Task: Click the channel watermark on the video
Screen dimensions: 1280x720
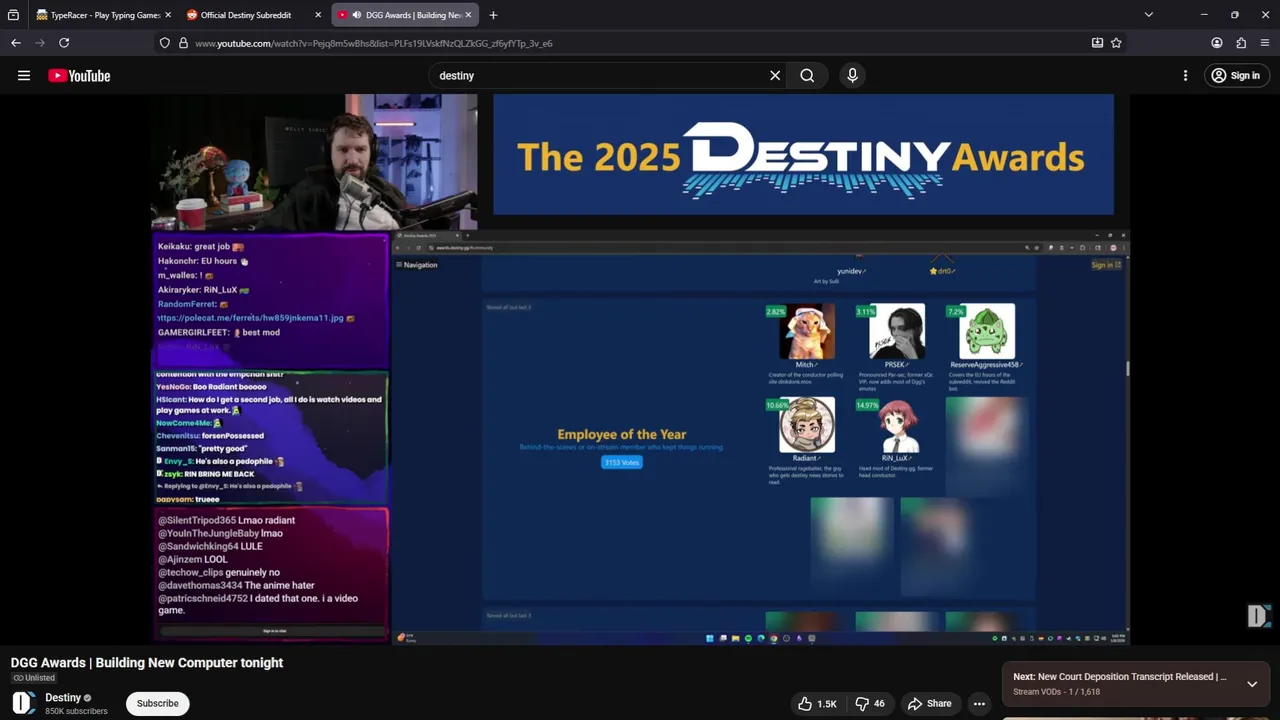Action: tap(1257, 616)
